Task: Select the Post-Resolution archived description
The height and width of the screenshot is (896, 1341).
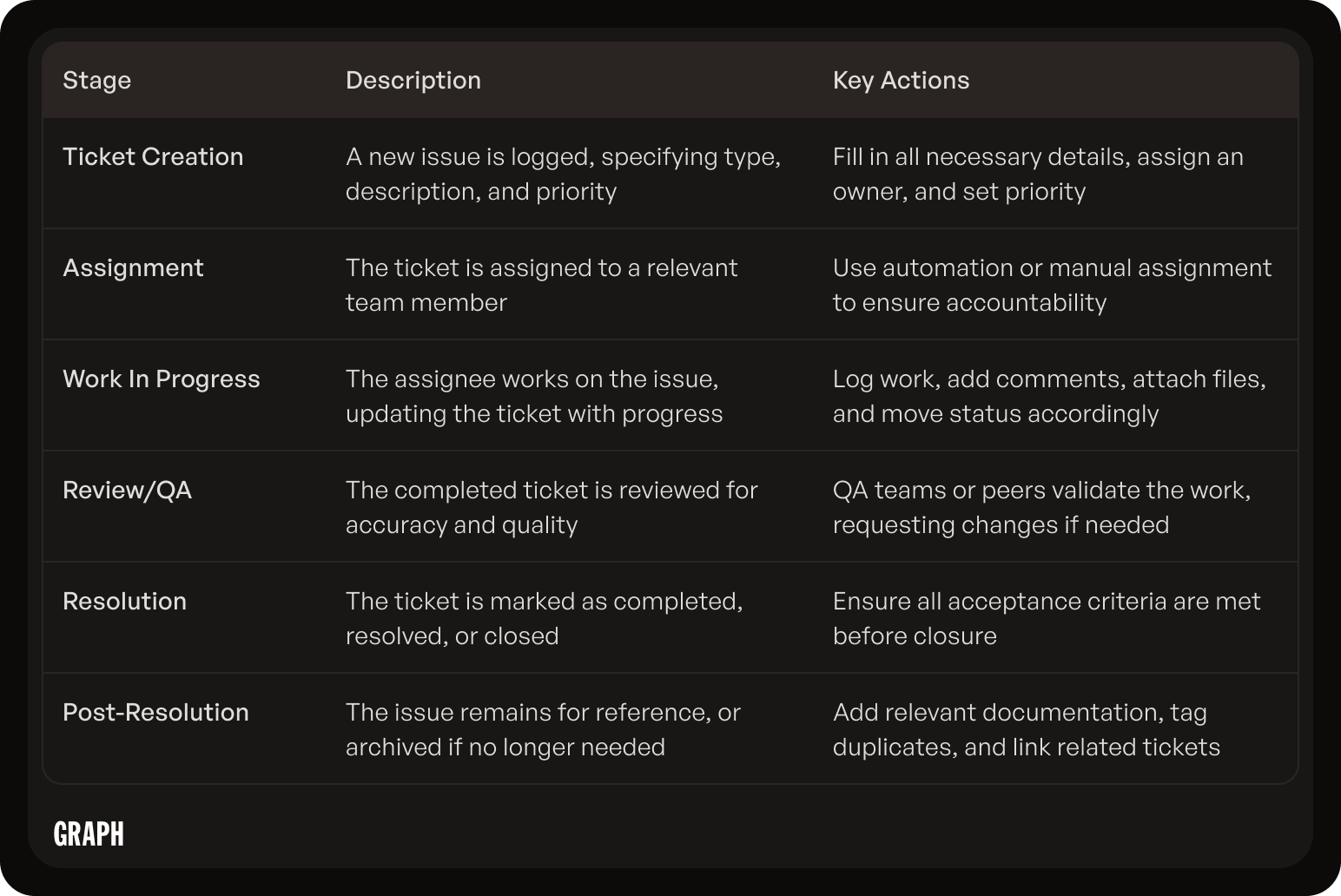Action: pyautogui.click(x=543, y=729)
